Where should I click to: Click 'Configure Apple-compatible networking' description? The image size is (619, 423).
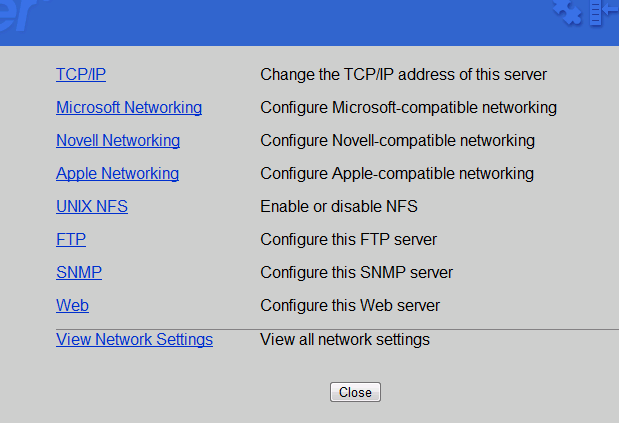pos(397,174)
